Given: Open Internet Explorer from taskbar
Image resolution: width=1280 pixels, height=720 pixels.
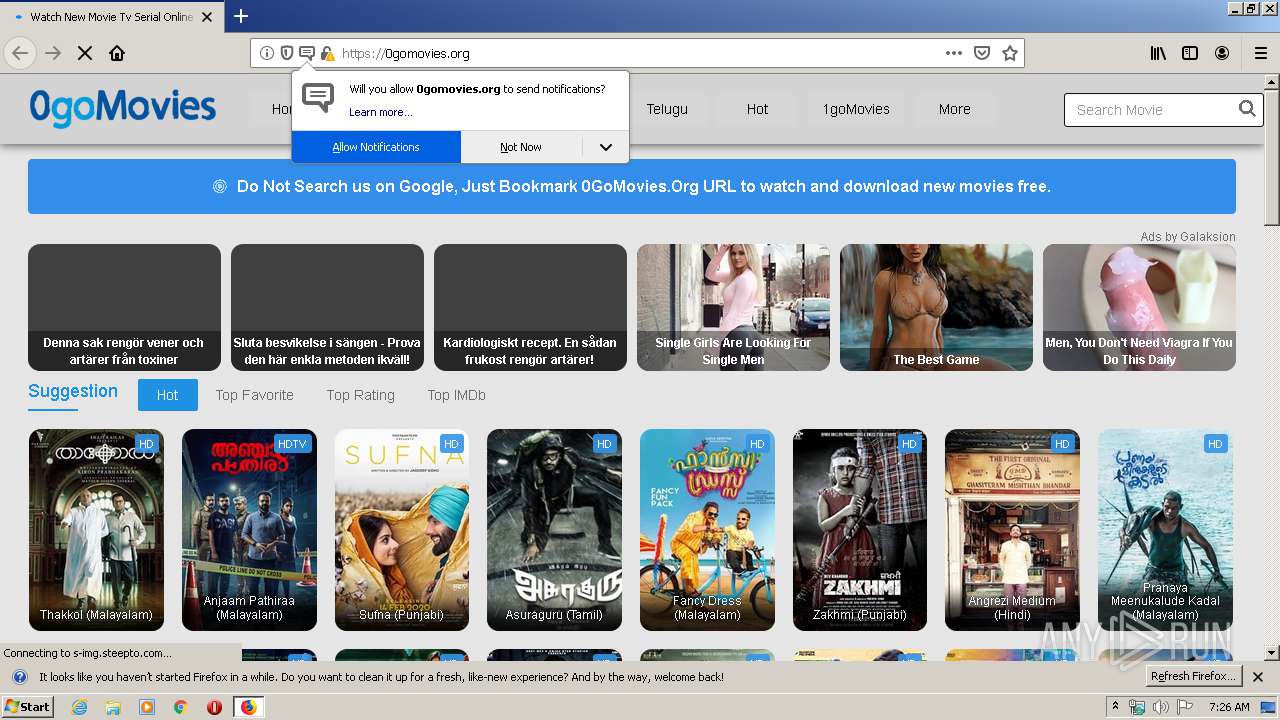Looking at the screenshot, I should coord(79,707).
